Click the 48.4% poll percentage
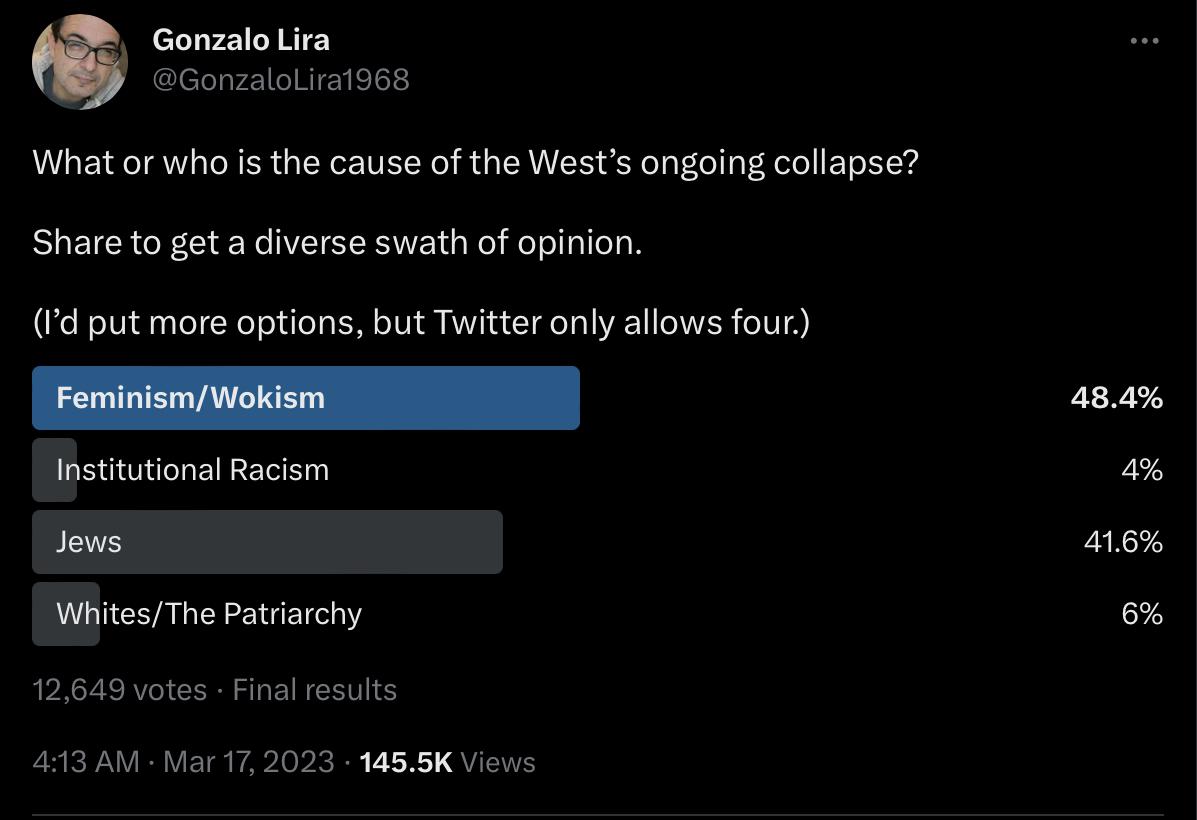Screen dimensions: 1197x820 coord(1116,398)
